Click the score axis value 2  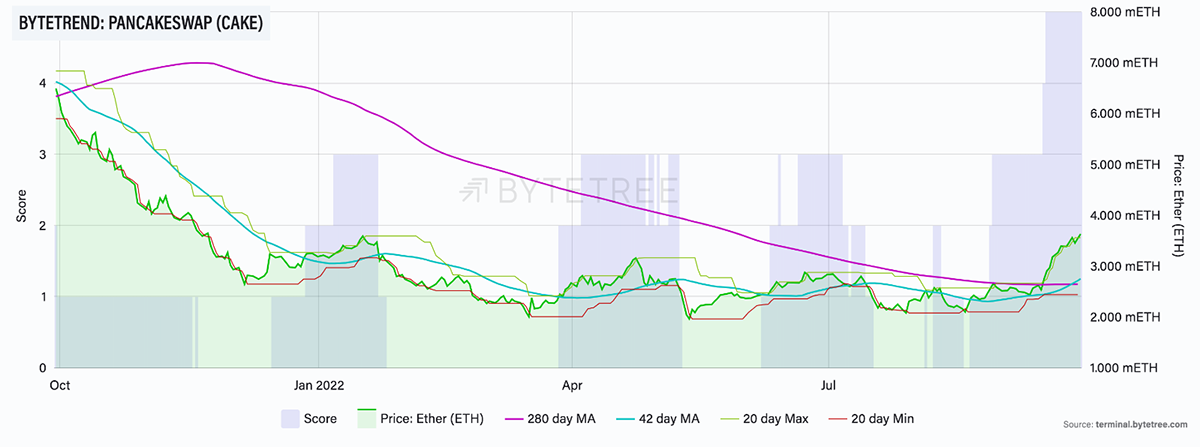42,226
